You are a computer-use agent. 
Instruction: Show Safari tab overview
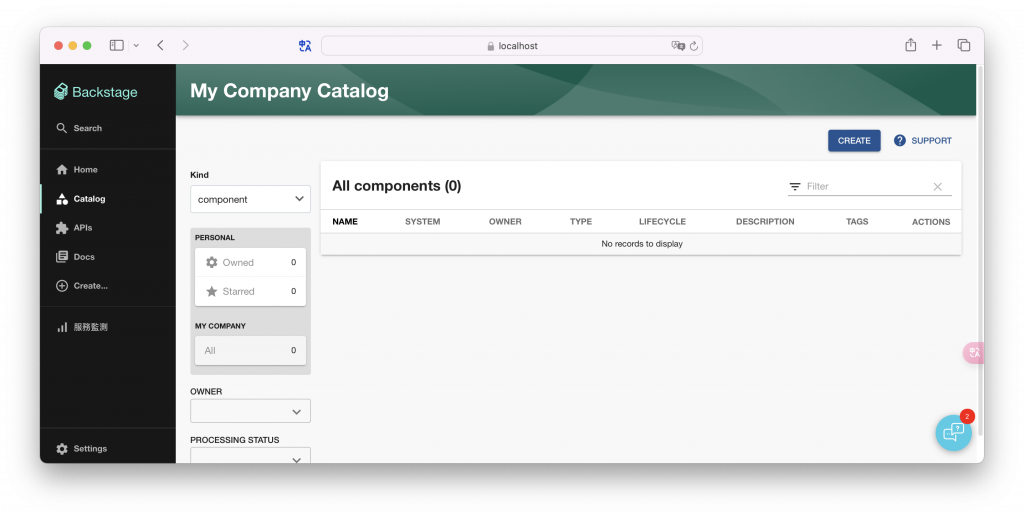point(963,45)
